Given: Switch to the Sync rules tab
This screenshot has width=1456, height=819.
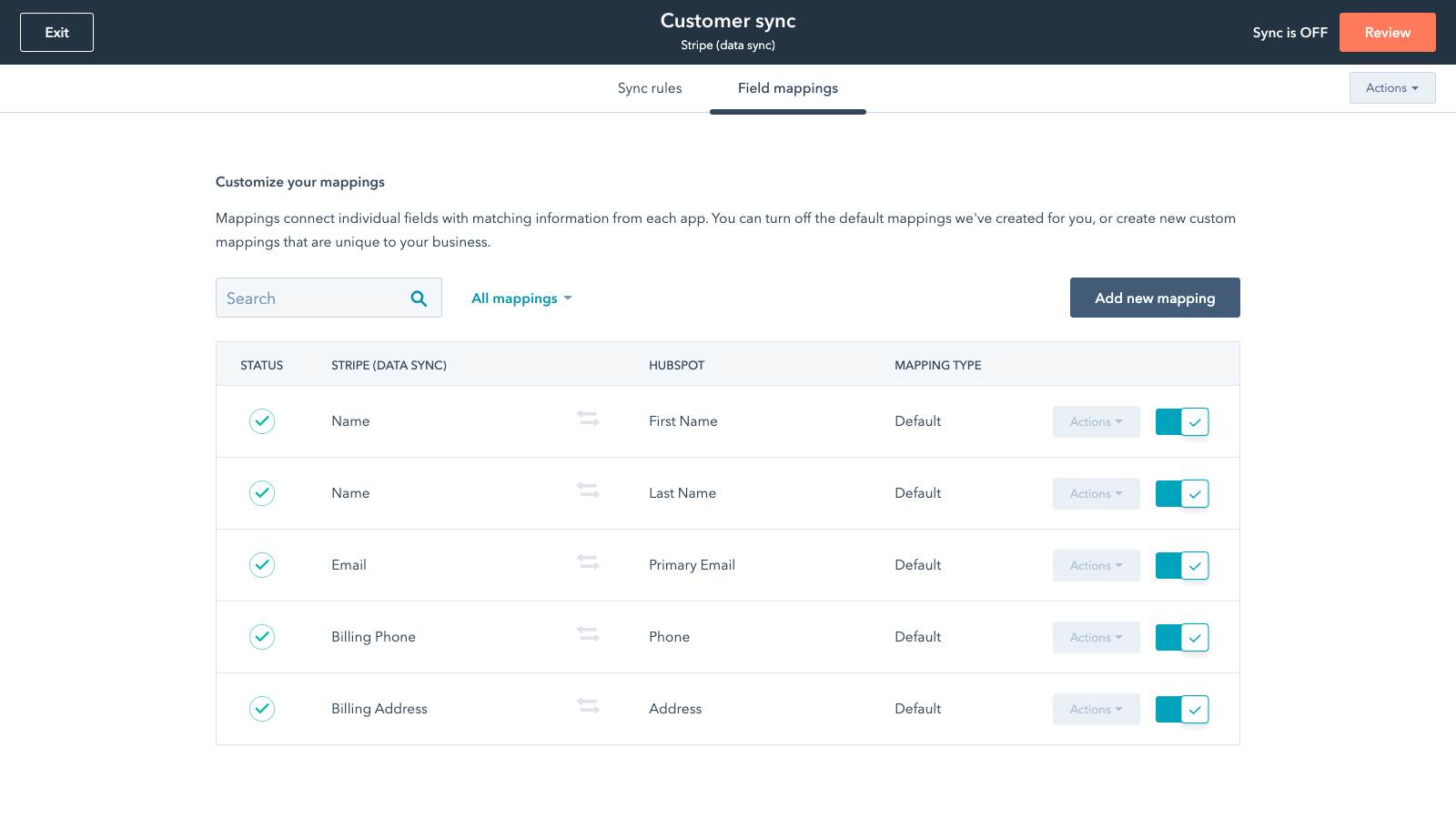Looking at the screenshot, I should point(649,87).
